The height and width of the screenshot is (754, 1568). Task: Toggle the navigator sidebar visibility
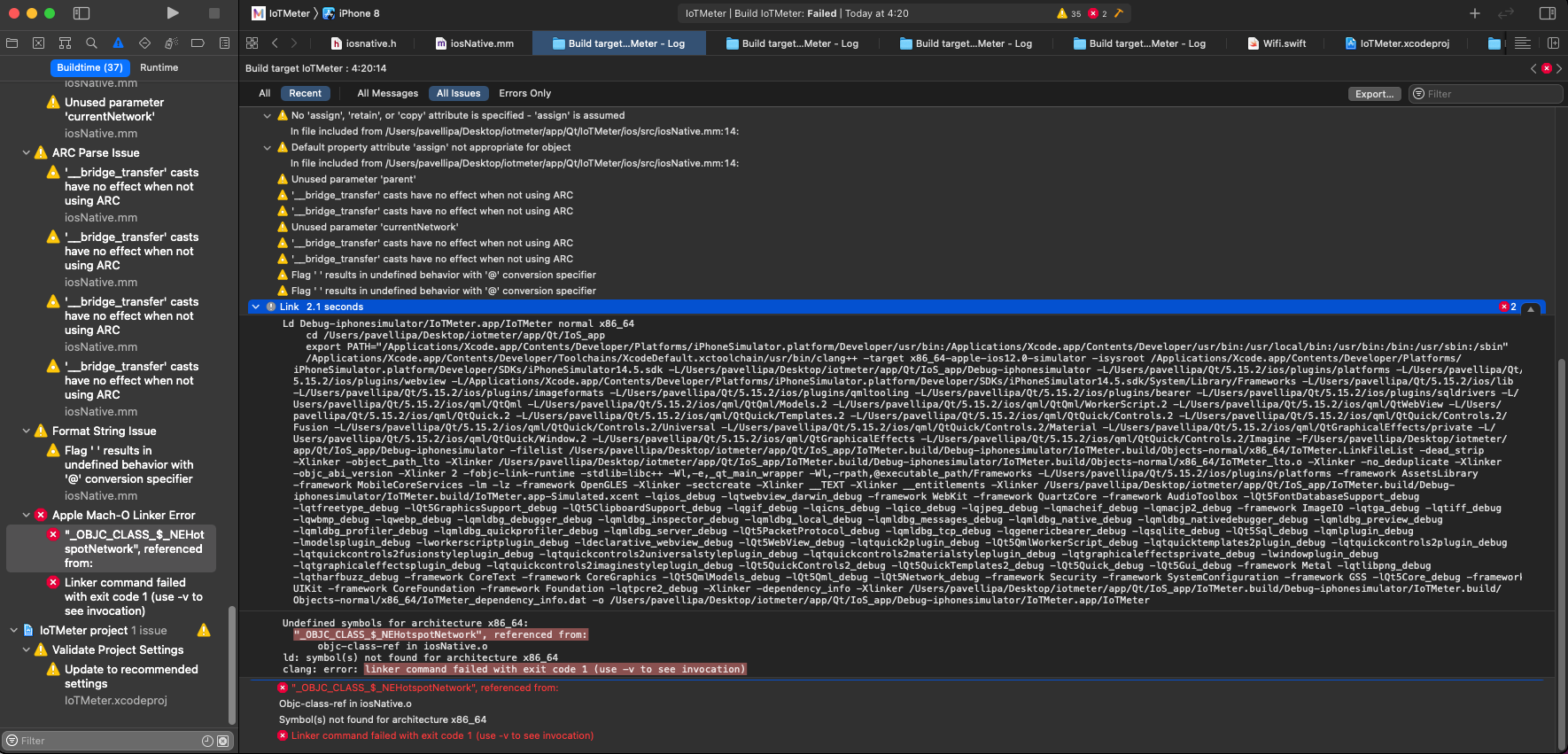tap(82, 13)
